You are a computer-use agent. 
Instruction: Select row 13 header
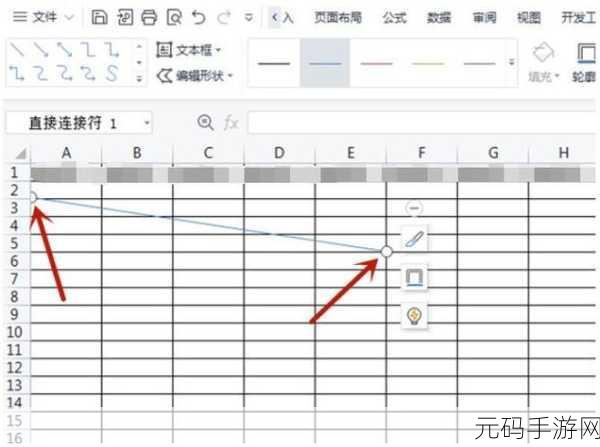click(15, 385)
